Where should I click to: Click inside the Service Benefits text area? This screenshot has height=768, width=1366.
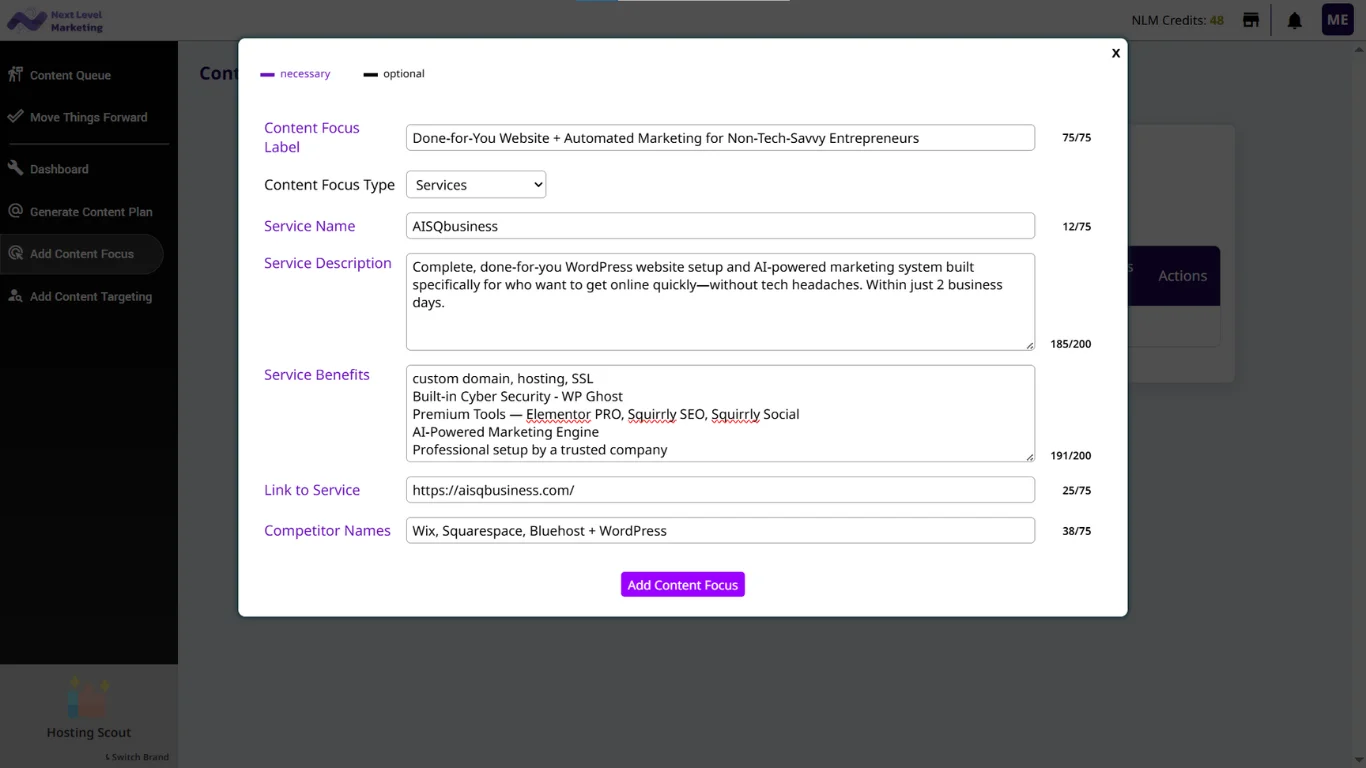pyautogui.click(x=720, y=414)
